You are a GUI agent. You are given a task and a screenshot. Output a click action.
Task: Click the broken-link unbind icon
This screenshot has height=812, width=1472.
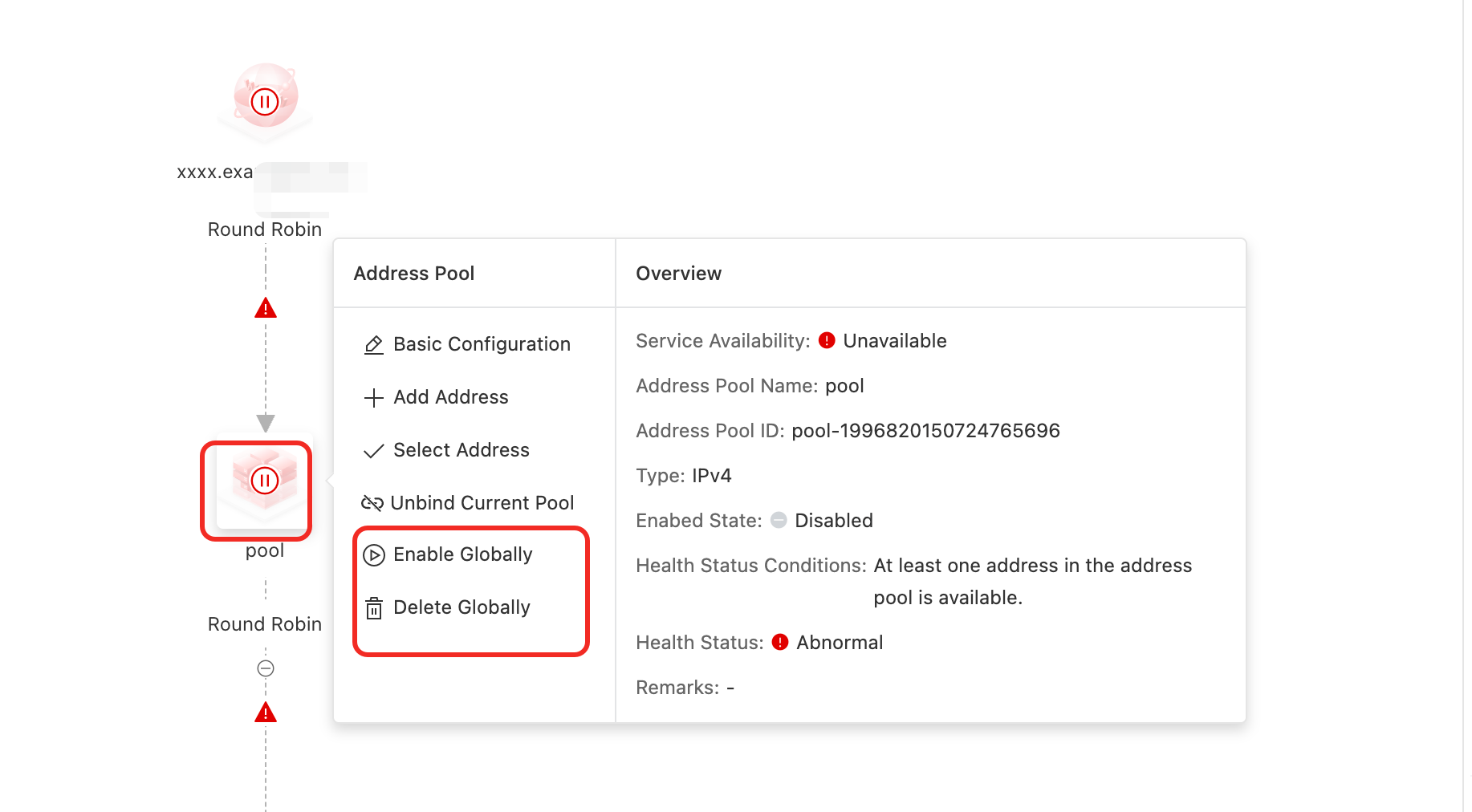[372, 503]
